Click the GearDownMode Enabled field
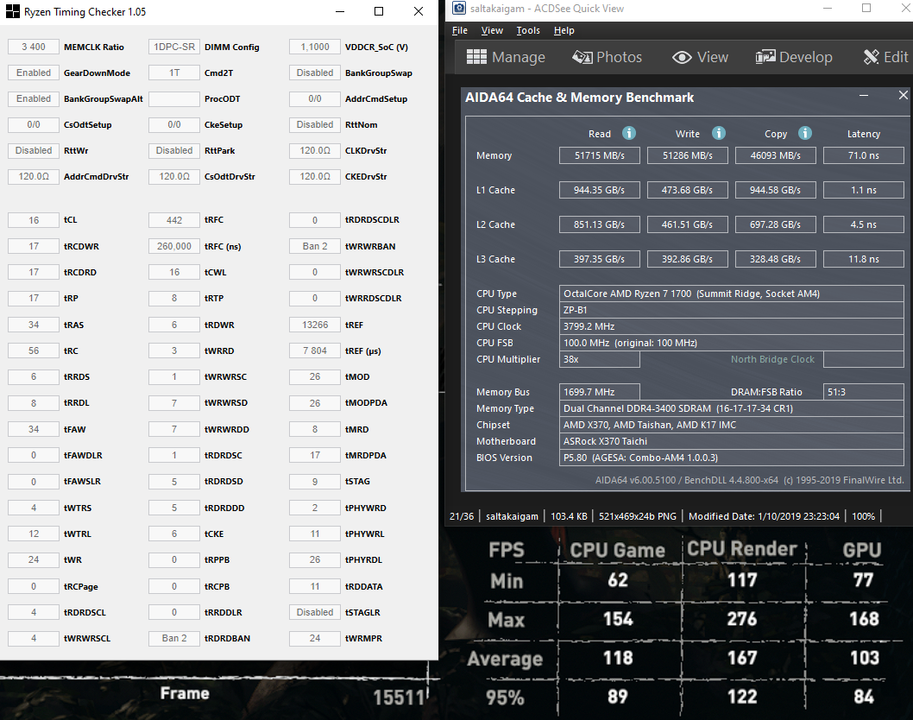The image size is (913, 720). [34, 73]
